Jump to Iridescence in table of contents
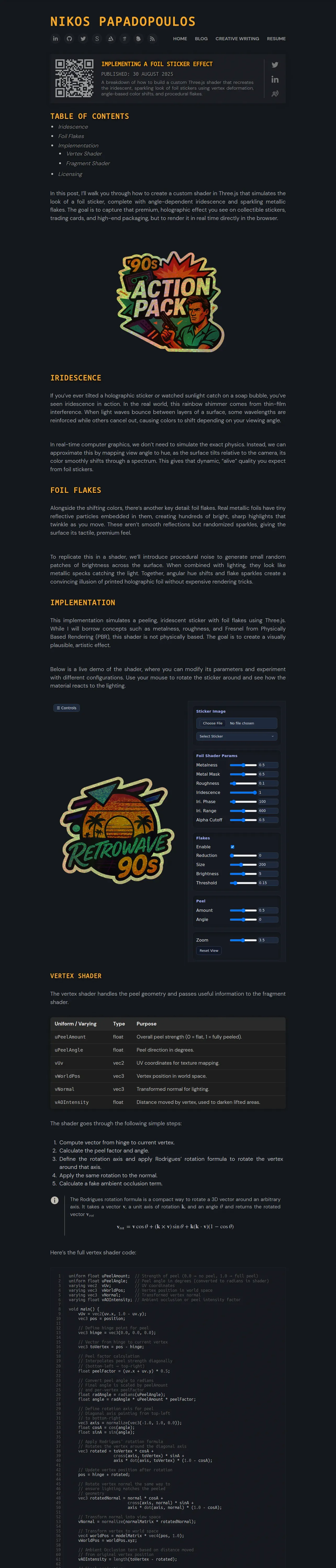Image resolution: width=336 pixels, height=1568 pixels. pyautogui.click(x=73, y=126)
